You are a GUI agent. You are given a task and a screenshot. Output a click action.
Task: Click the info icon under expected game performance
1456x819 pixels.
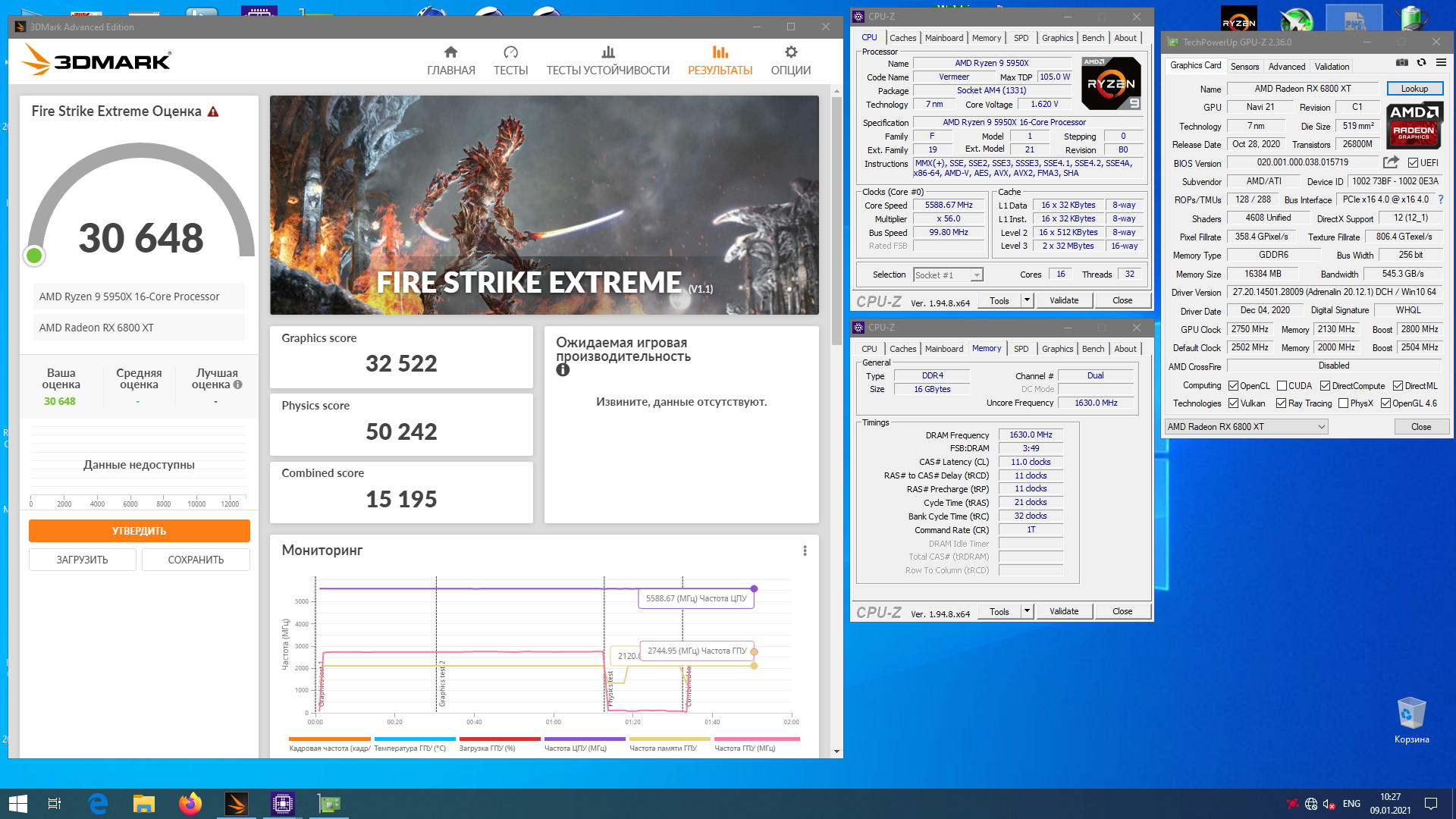tap(563, 370)
